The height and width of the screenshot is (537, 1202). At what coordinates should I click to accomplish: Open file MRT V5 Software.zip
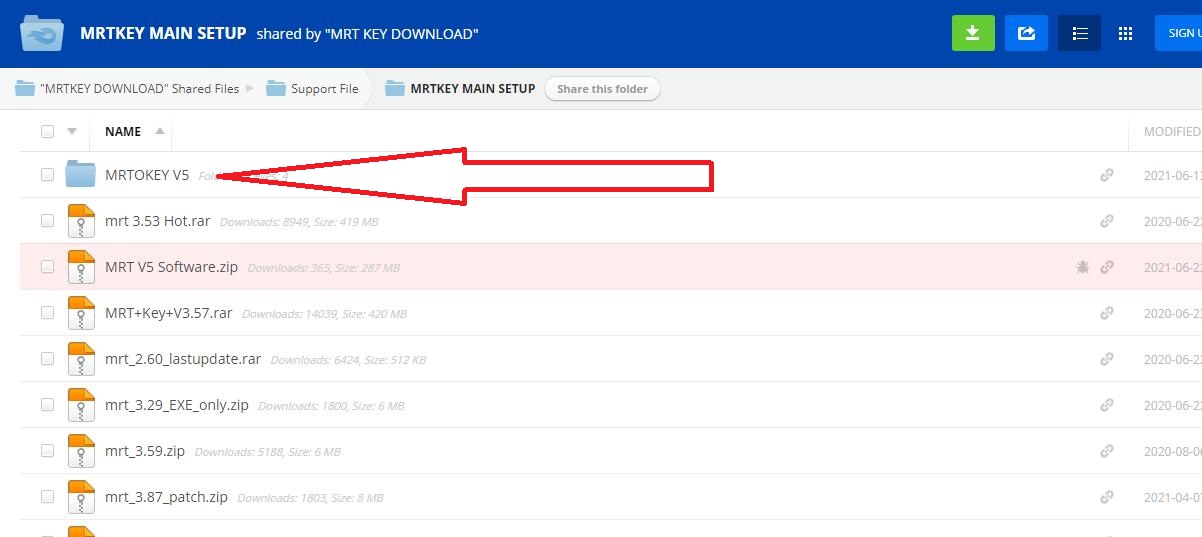click(x=172, y=267)
